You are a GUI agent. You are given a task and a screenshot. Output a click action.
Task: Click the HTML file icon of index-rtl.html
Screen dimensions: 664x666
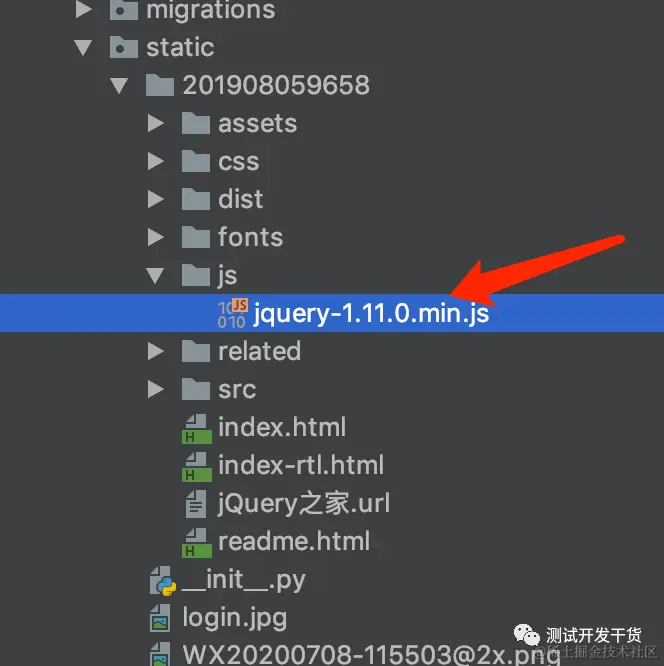tap(197, 467)
